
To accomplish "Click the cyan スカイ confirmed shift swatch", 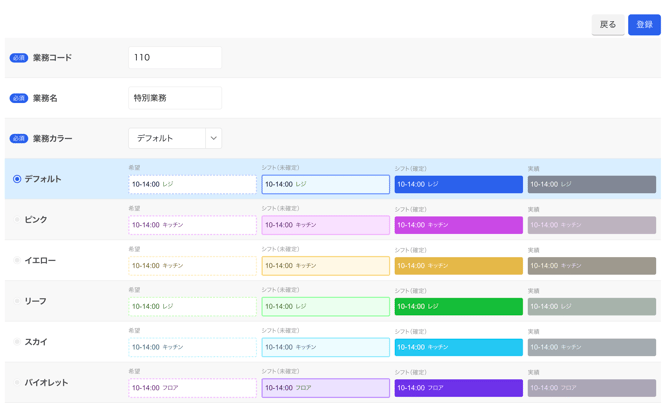I will click(458, 347).
